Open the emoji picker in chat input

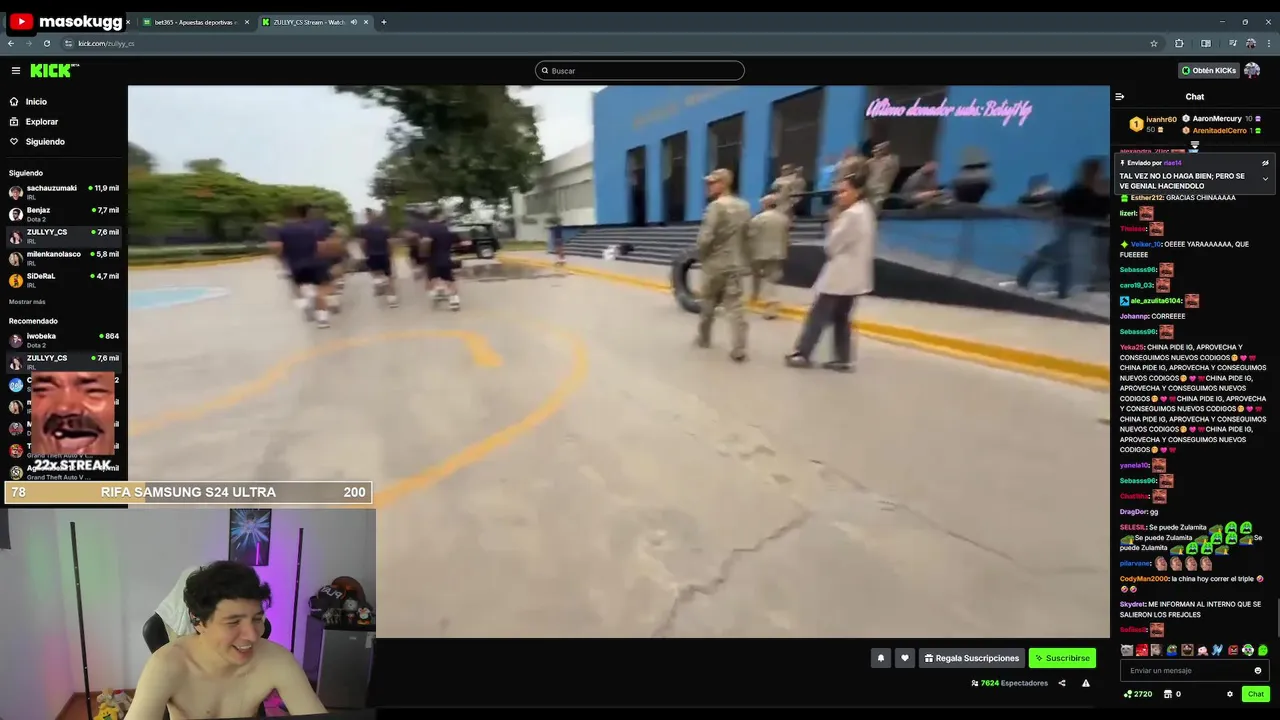click(x=1258, y=670)
